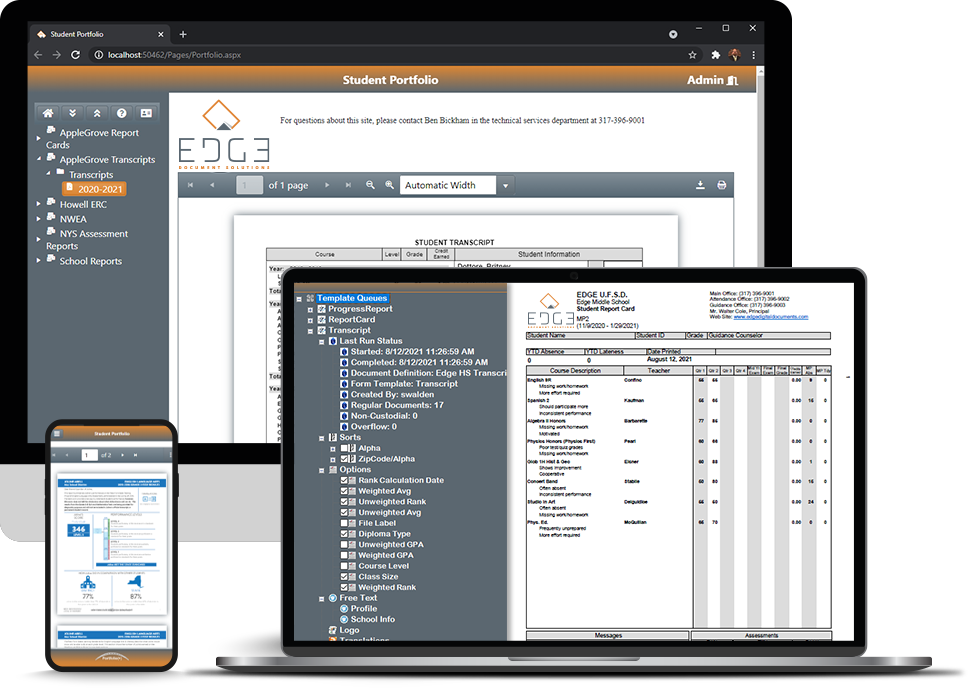The height and width of the screenshot is (688, 968).
Task: Open the help question mark icon
Action: coord(122,113)
